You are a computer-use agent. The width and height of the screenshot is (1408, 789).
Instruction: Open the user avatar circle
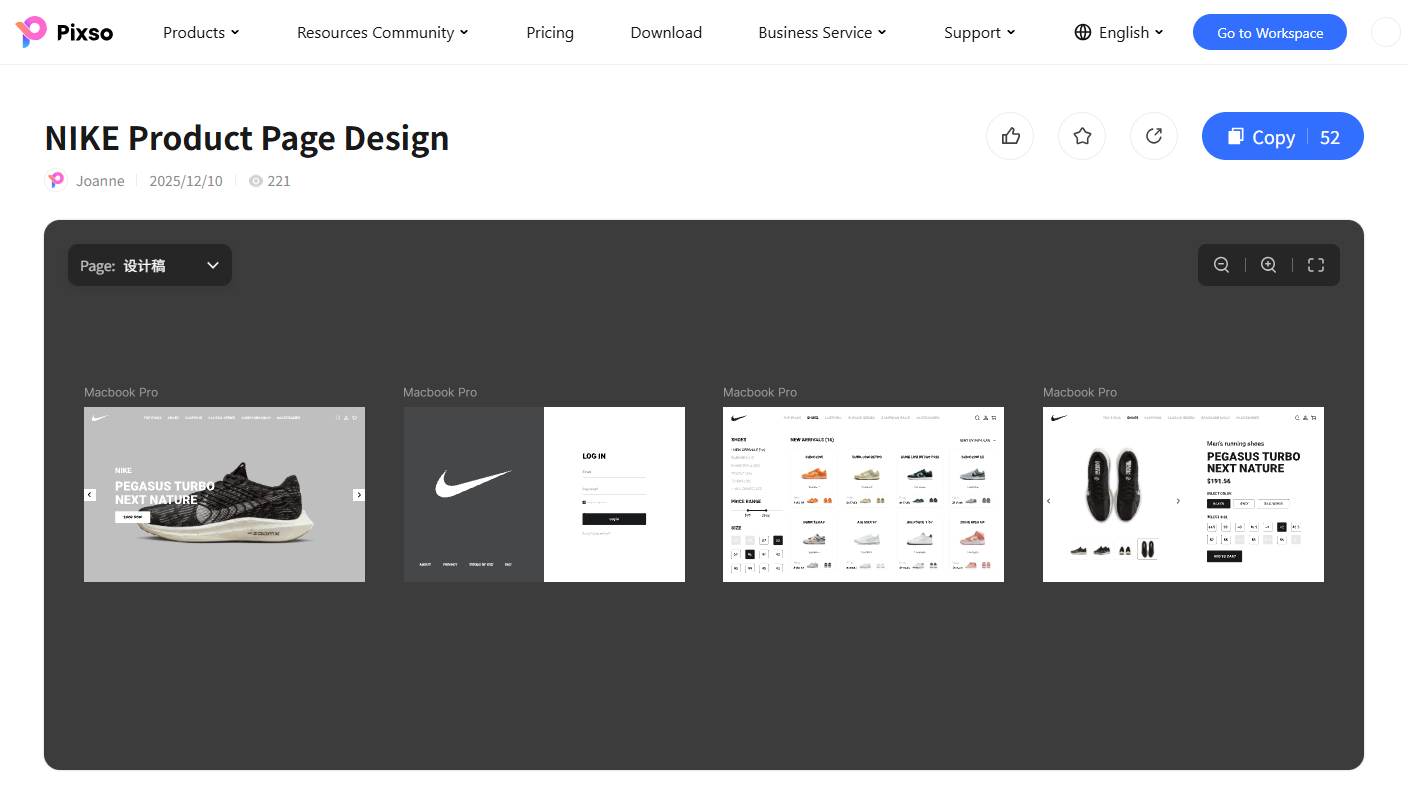(1386, 32)
